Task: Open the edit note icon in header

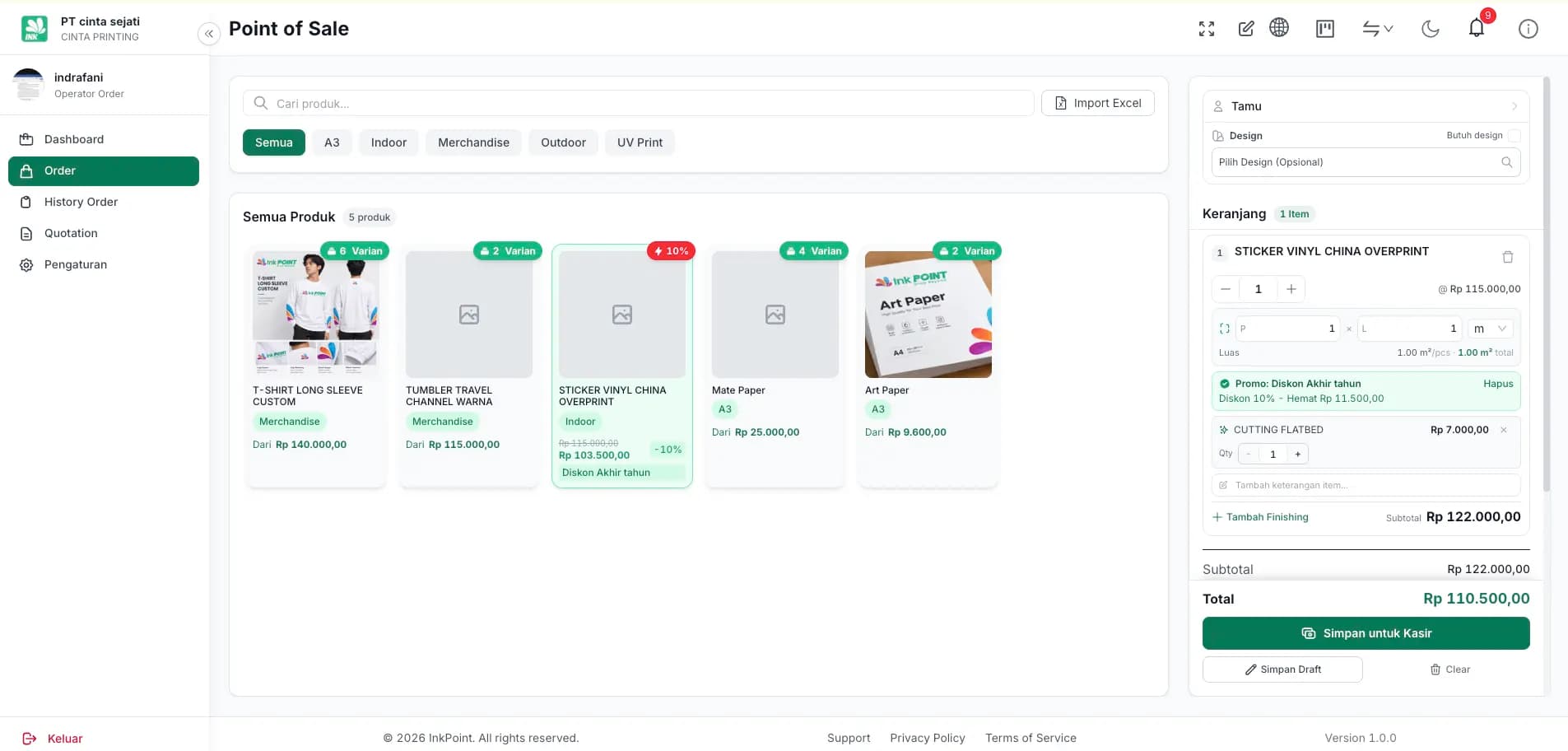Action: tap(1246, 29)
